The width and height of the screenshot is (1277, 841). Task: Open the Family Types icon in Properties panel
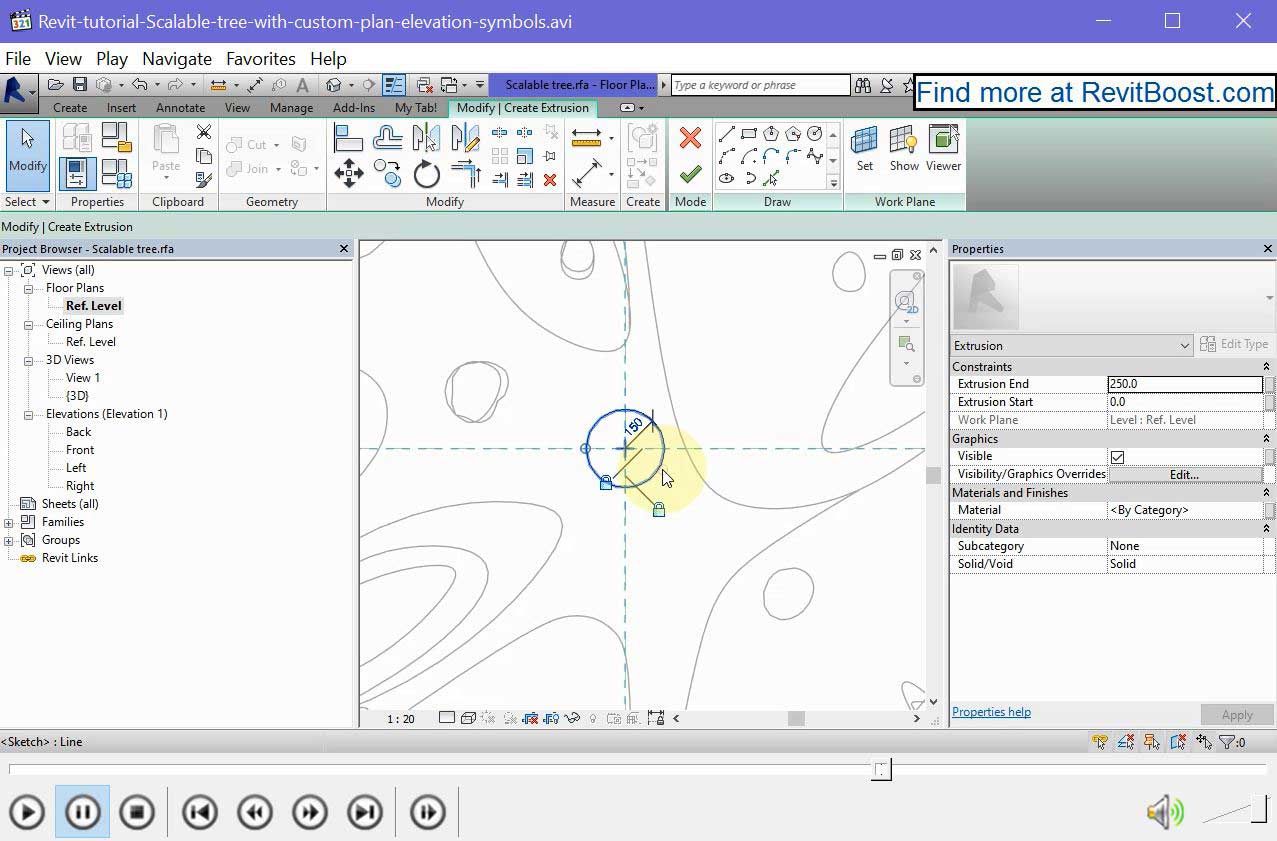pyautogui.click(x=116, y=174)
